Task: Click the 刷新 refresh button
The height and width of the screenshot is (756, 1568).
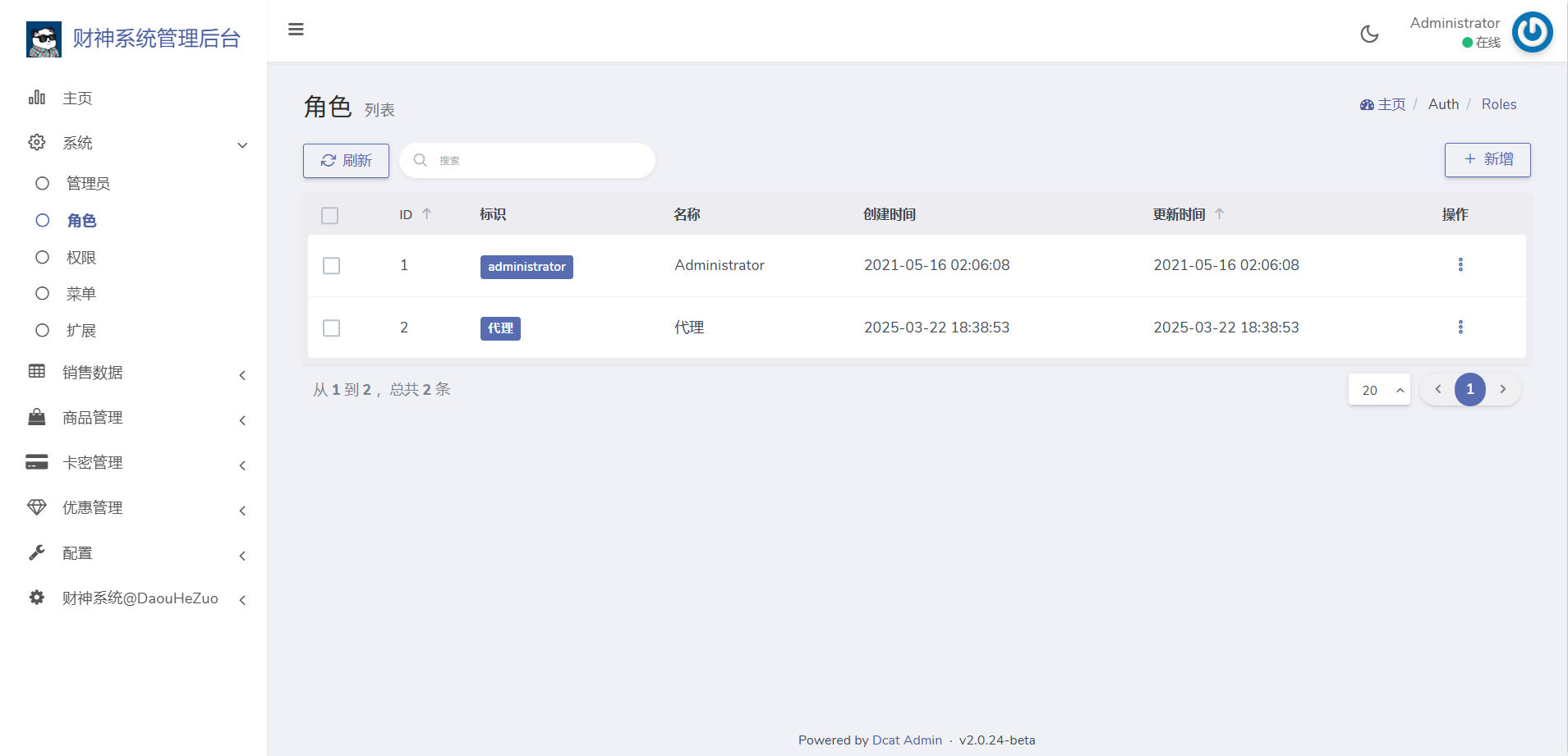Action: (346, 161)
